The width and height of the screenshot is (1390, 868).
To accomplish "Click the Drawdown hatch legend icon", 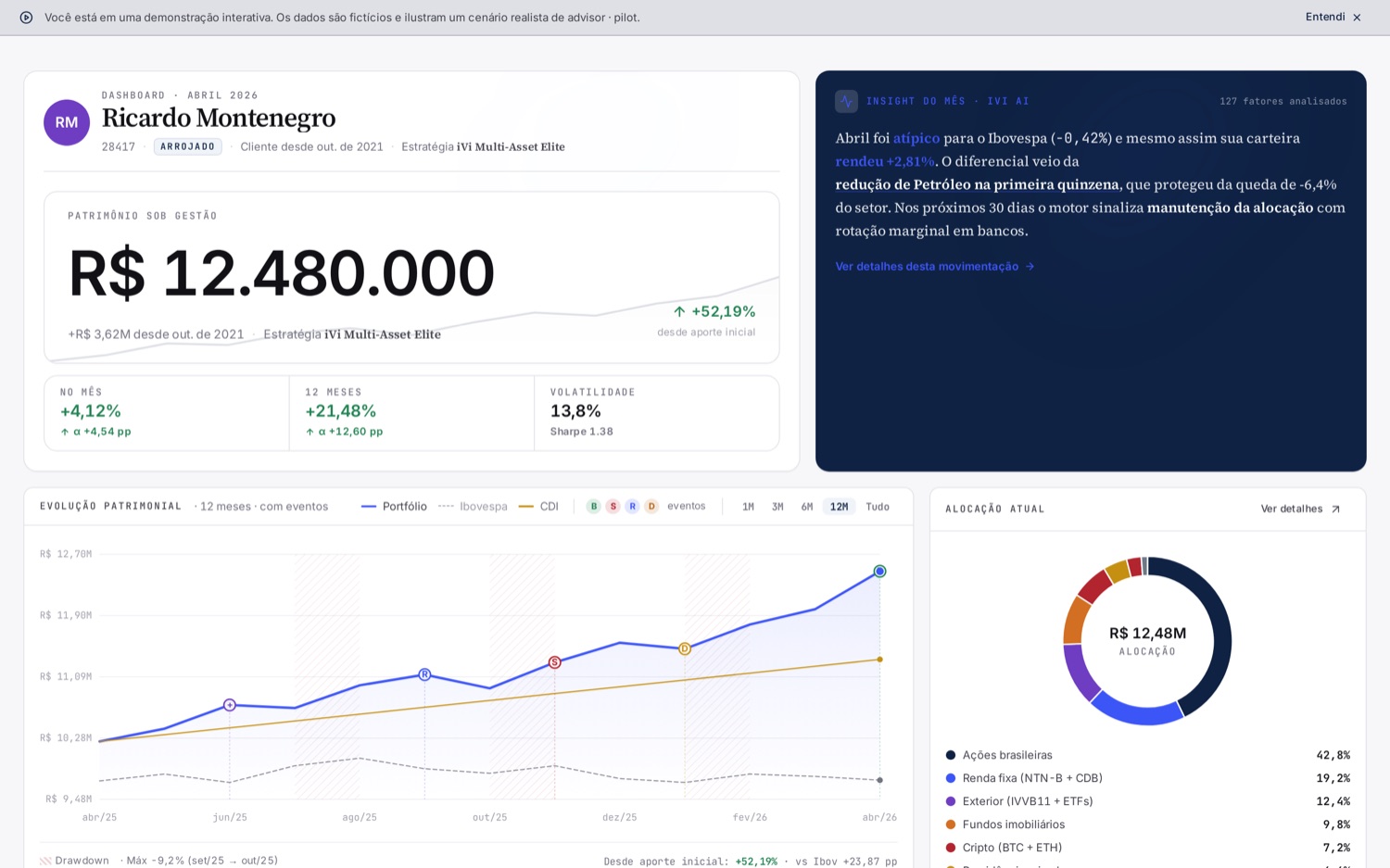I will pos(45,861).
